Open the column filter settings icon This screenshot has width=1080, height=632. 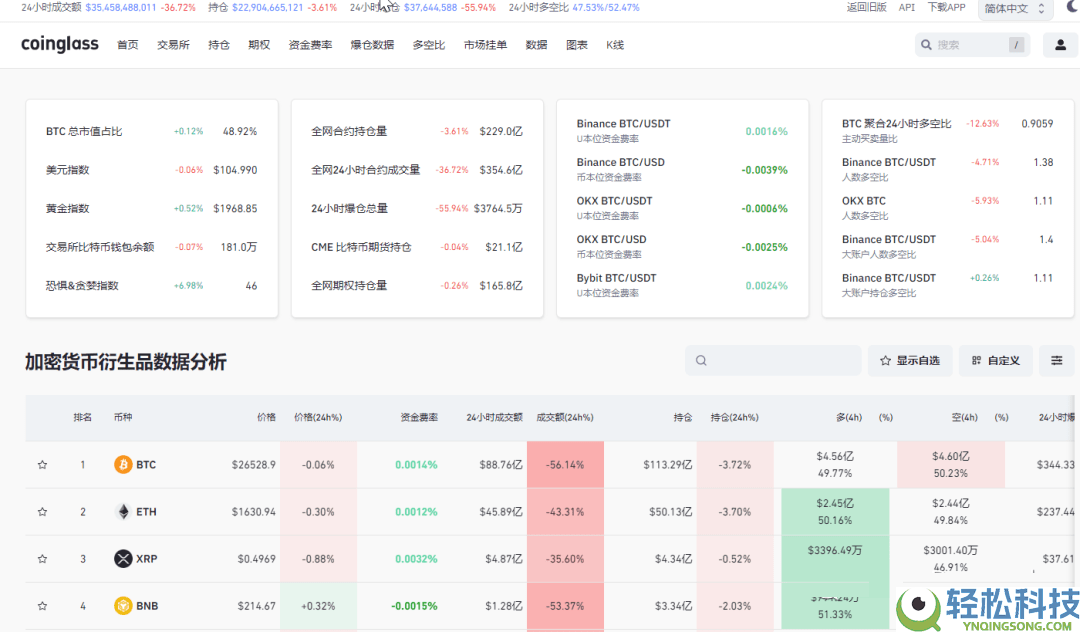click(x=1056, y=360)
